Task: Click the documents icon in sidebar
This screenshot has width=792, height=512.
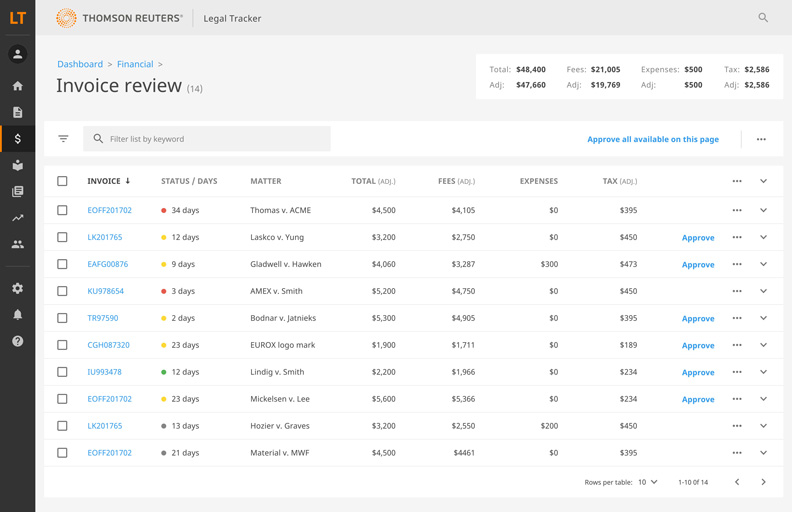Action: (17, 112)
